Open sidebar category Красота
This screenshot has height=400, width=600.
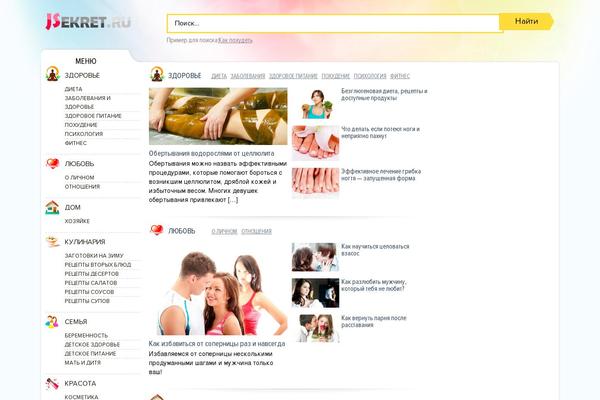(80, 384)
